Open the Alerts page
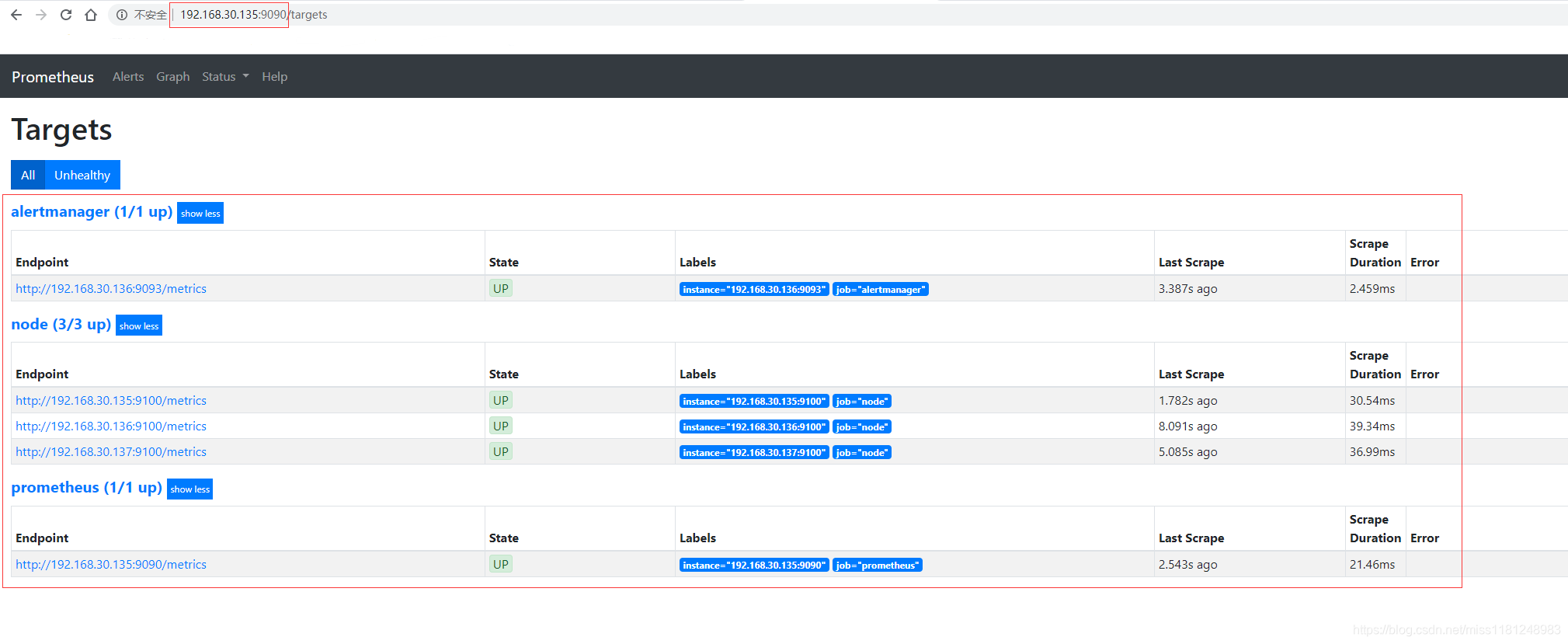This screenshot has height=644, width=1568. (128, 77)
